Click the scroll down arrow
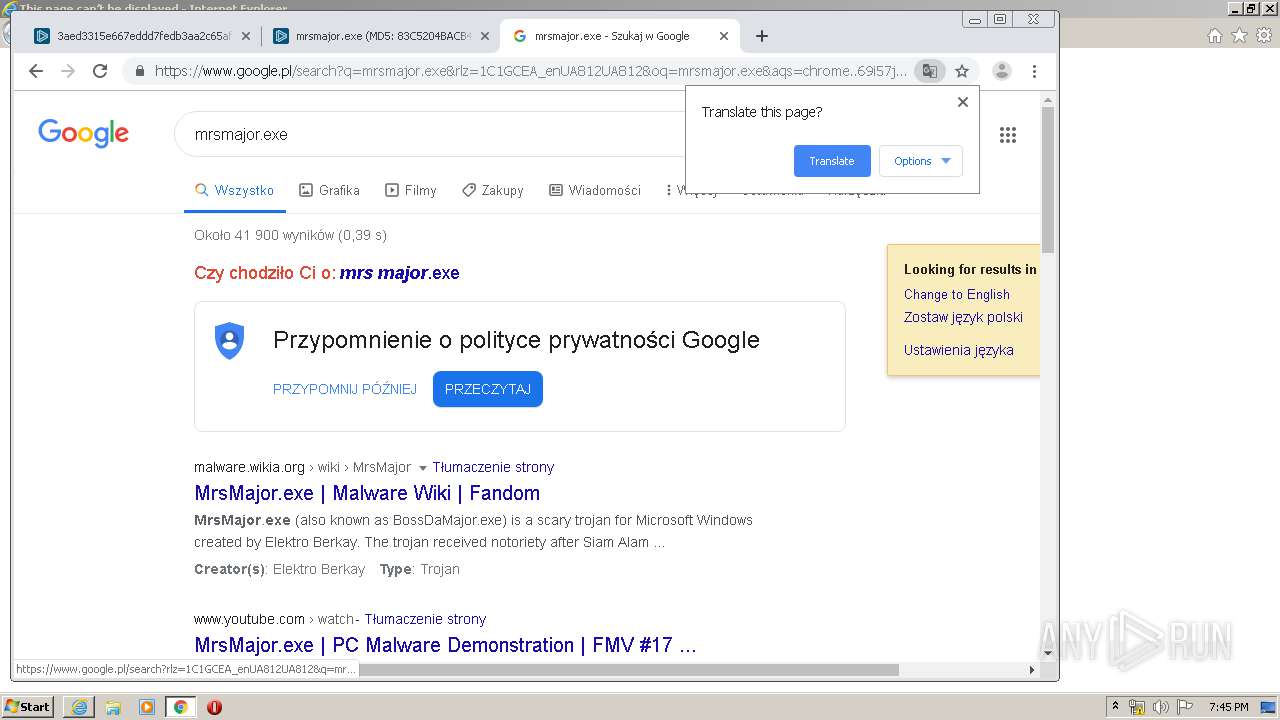 (1048, 653)
